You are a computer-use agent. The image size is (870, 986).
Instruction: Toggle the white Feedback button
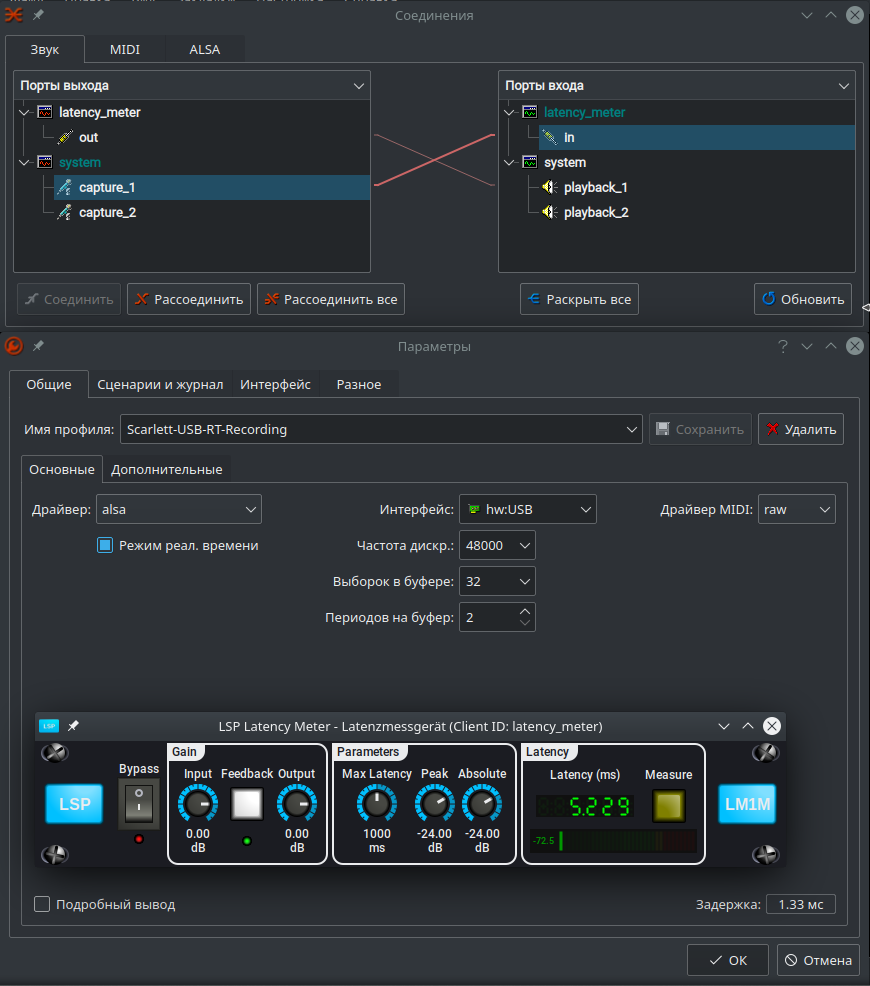[247, 804]
